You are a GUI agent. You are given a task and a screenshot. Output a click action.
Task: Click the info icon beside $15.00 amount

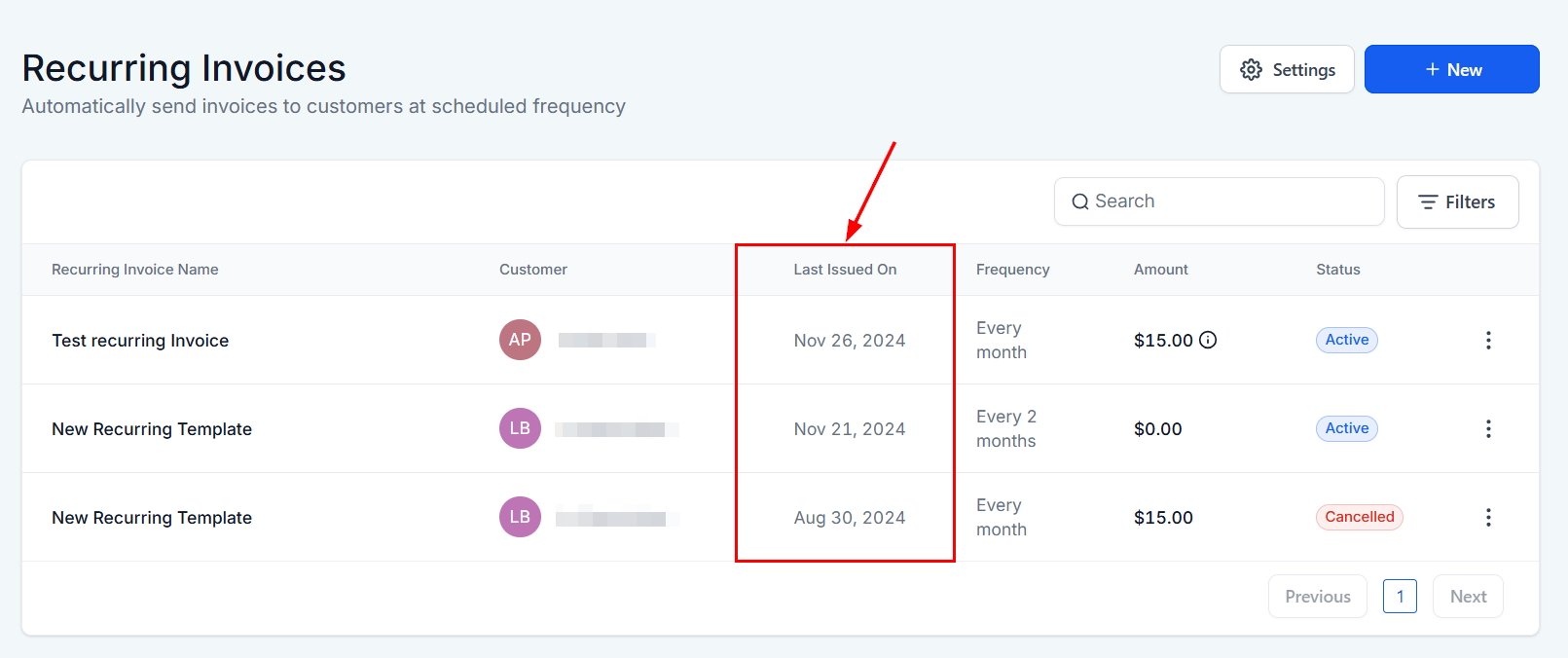pyautogui.click(x=1208, y=340)
